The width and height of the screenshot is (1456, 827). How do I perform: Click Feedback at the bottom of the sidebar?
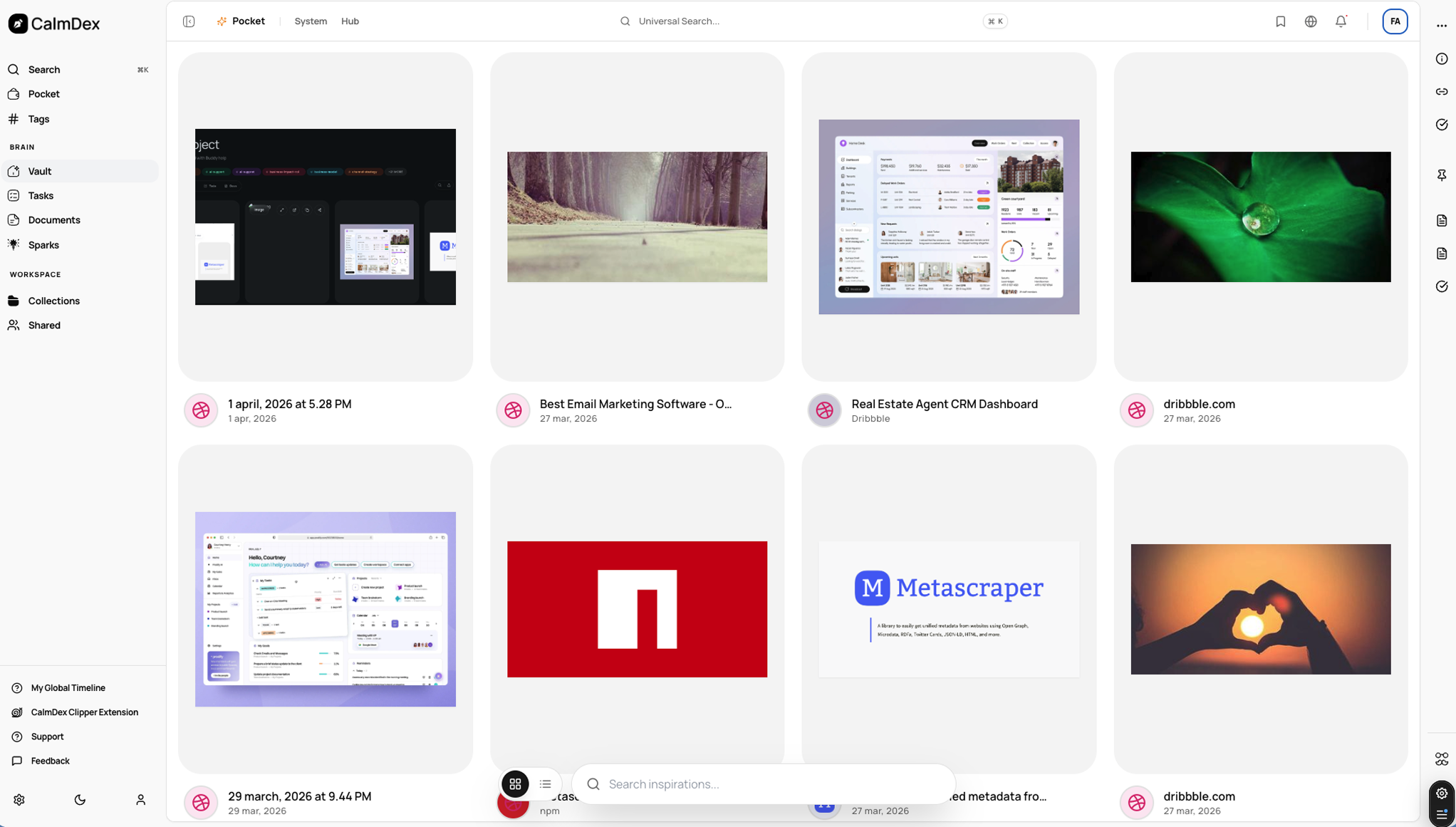click(49, 761)
